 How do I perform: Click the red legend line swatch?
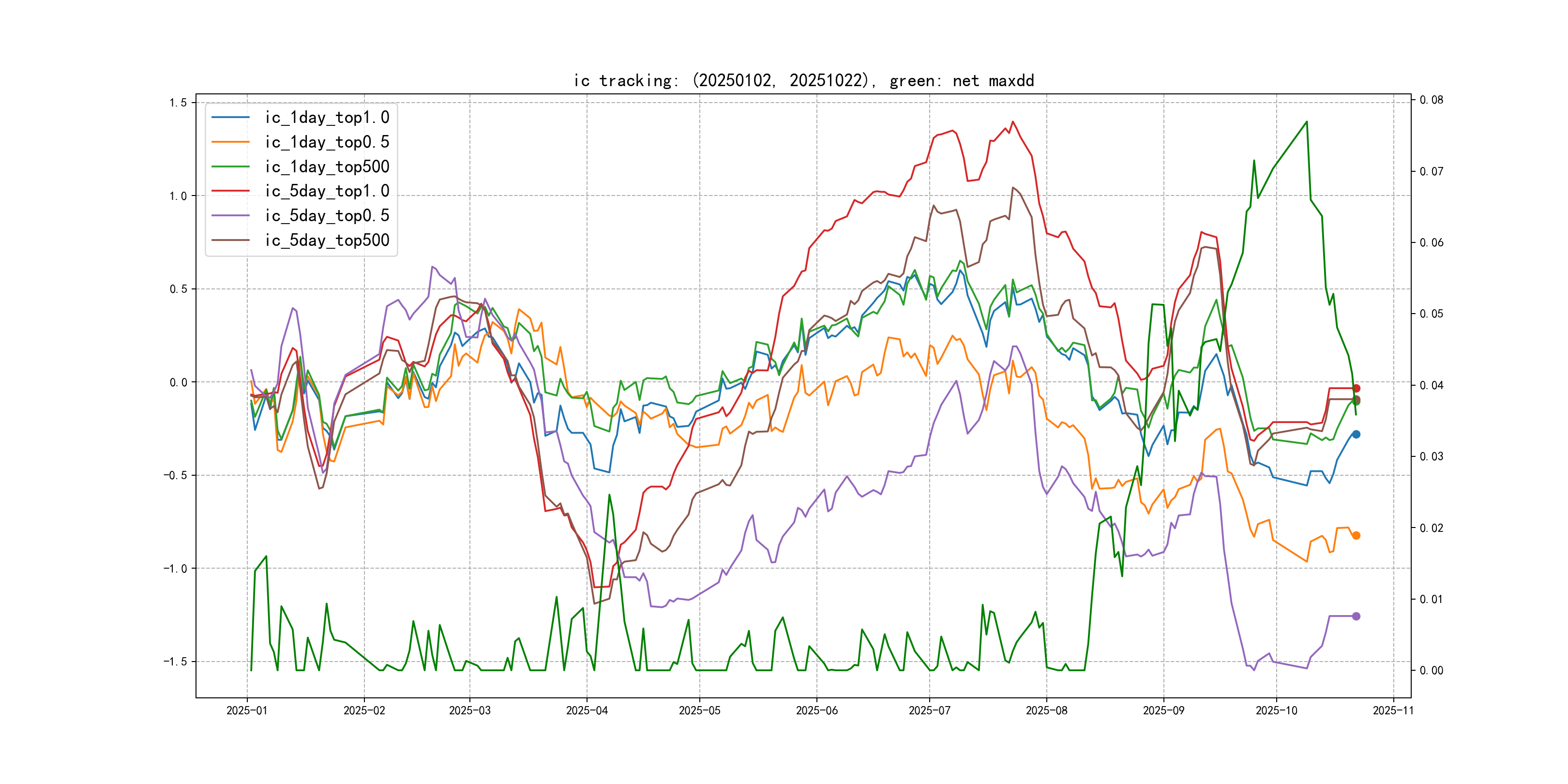coord(231,191)
